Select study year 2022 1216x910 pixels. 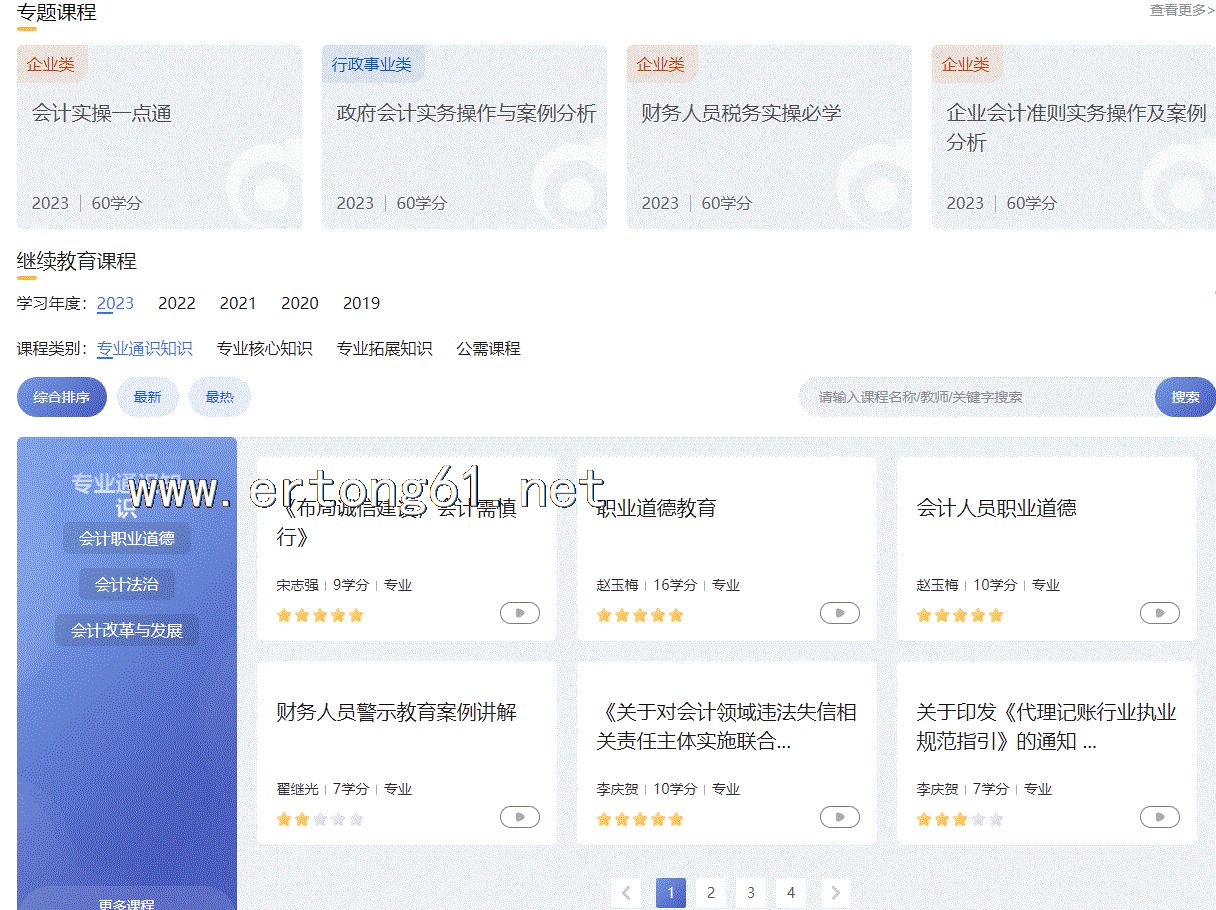(177, 303)
